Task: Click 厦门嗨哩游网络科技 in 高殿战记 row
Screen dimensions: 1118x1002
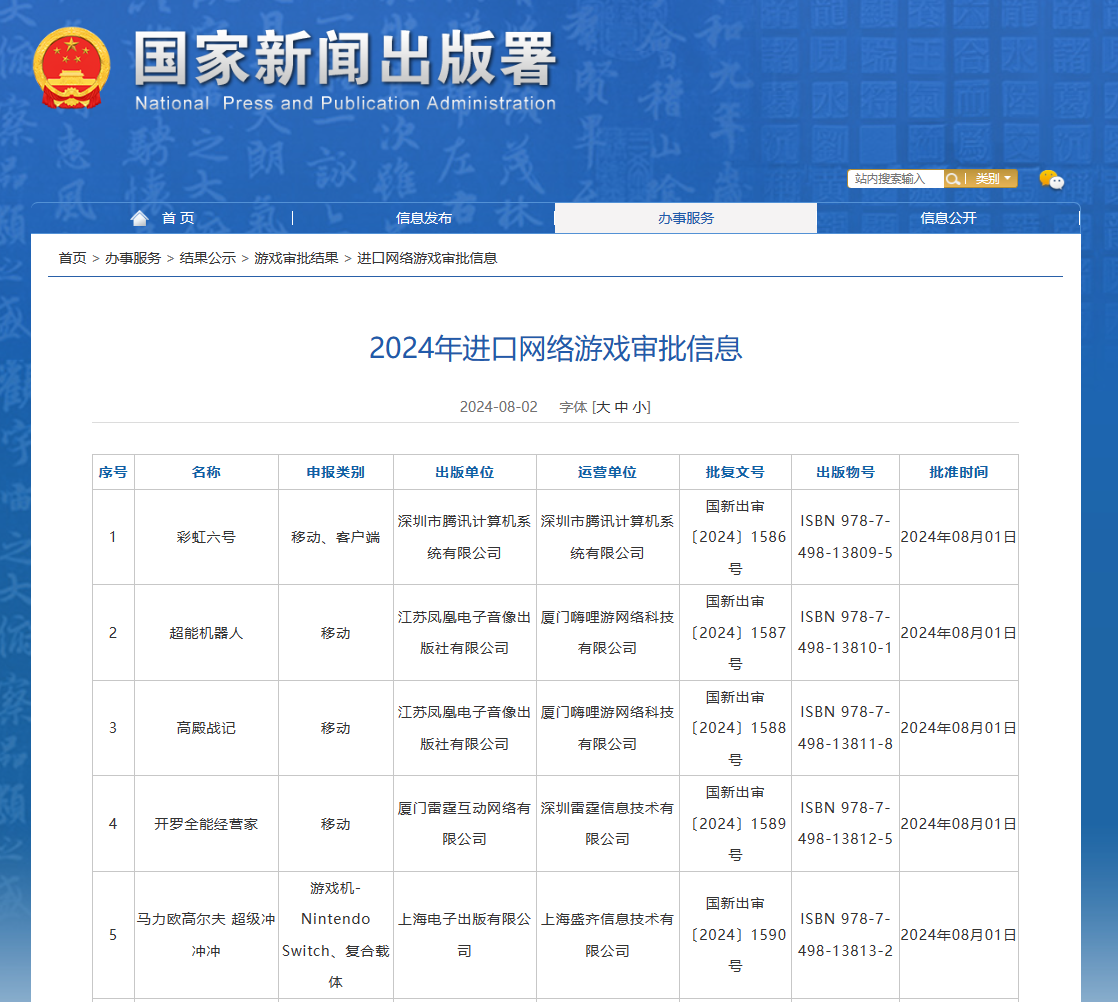Action: point(607,728)
